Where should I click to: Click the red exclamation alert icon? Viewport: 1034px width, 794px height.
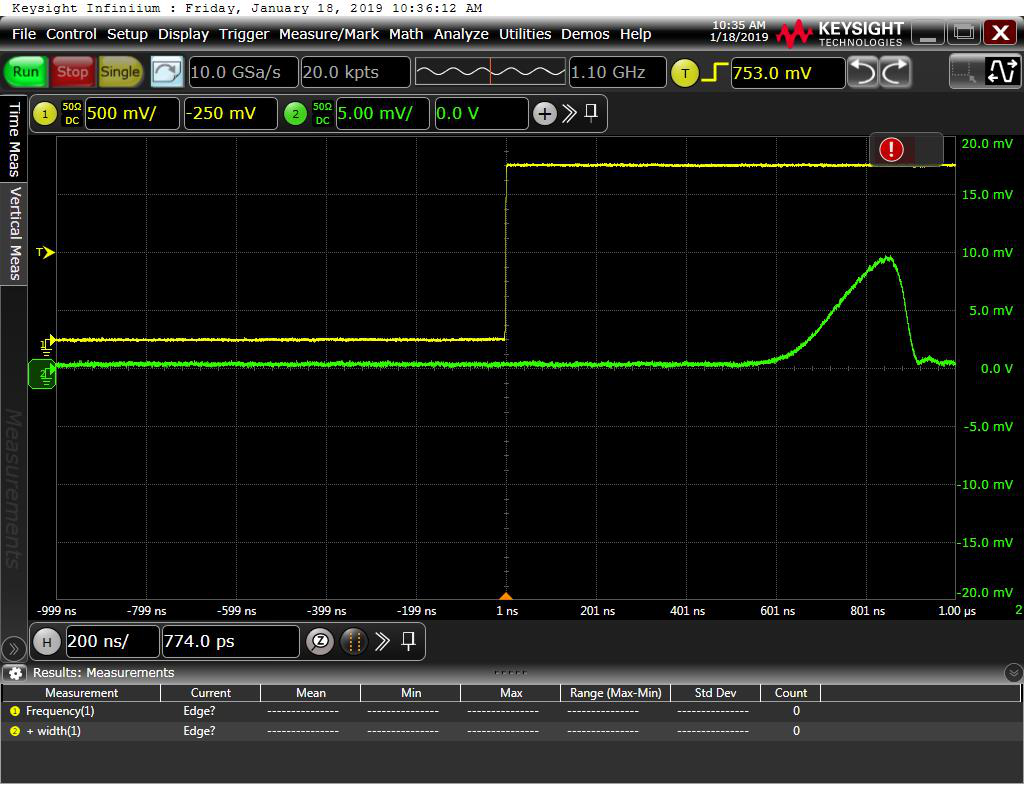pyautogui.click(x=891, y=150)
